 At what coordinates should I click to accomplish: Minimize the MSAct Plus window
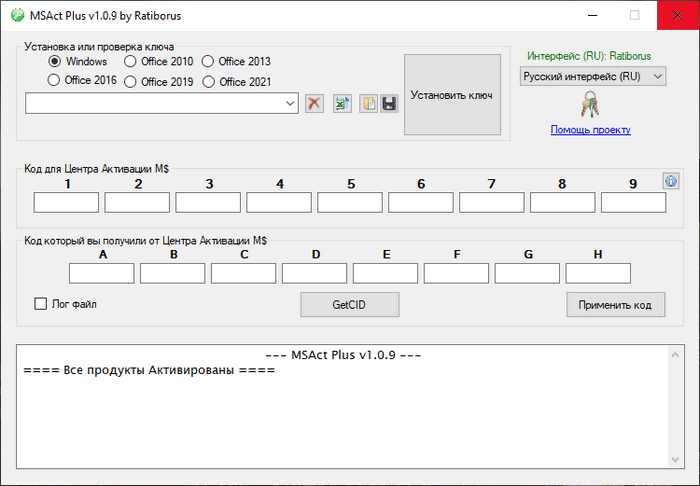(x=592, y=15)
